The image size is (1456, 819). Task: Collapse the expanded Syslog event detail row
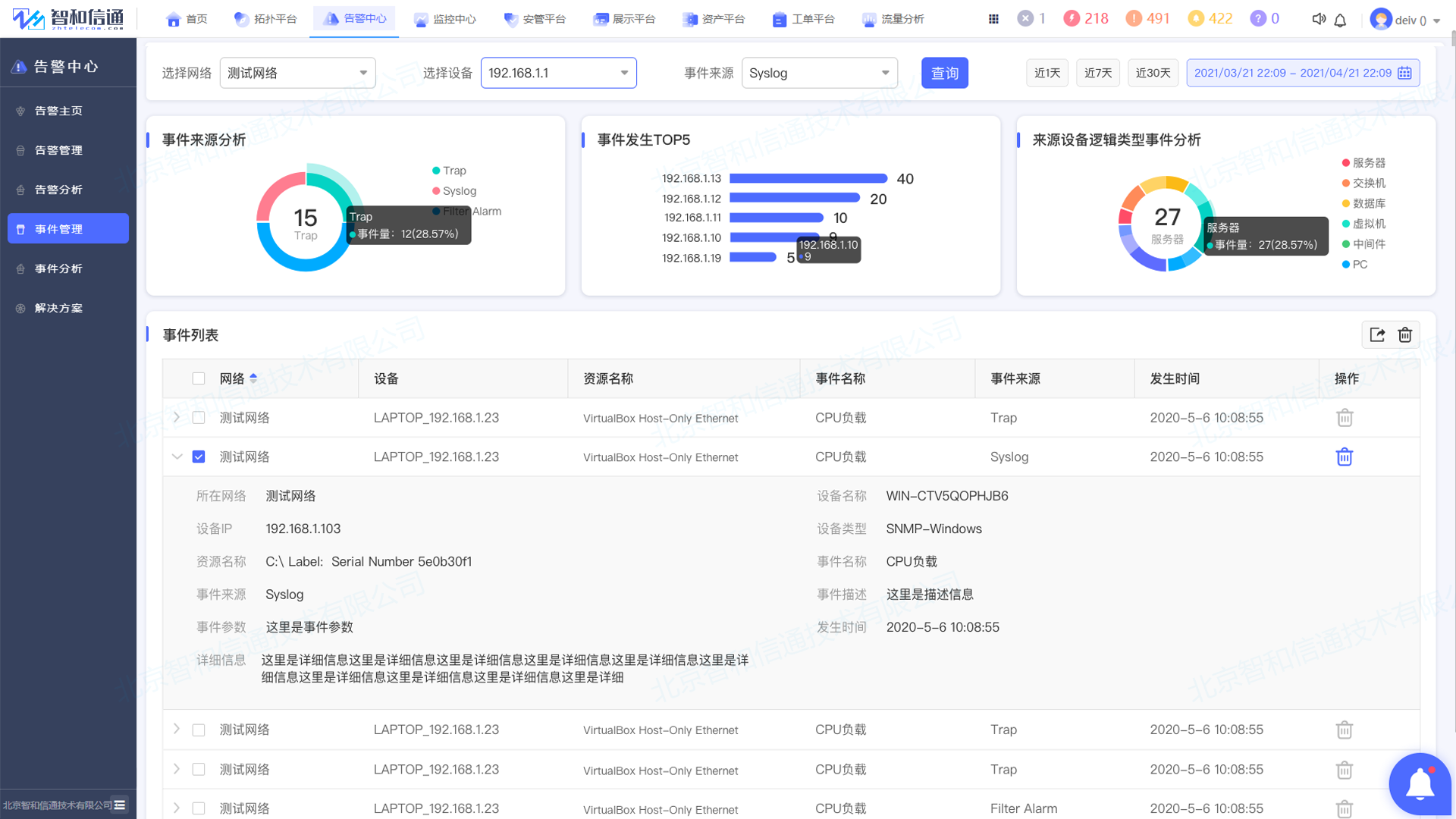click(177, 457)
